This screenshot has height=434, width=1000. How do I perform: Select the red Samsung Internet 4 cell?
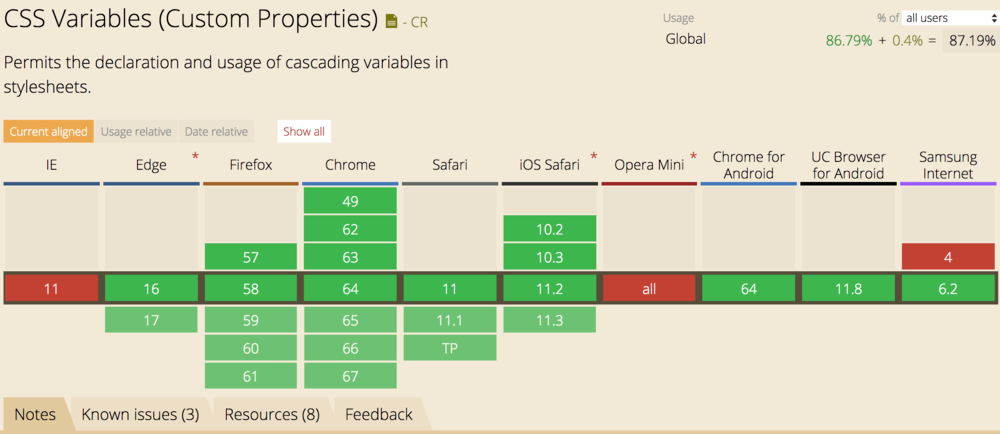948,257
